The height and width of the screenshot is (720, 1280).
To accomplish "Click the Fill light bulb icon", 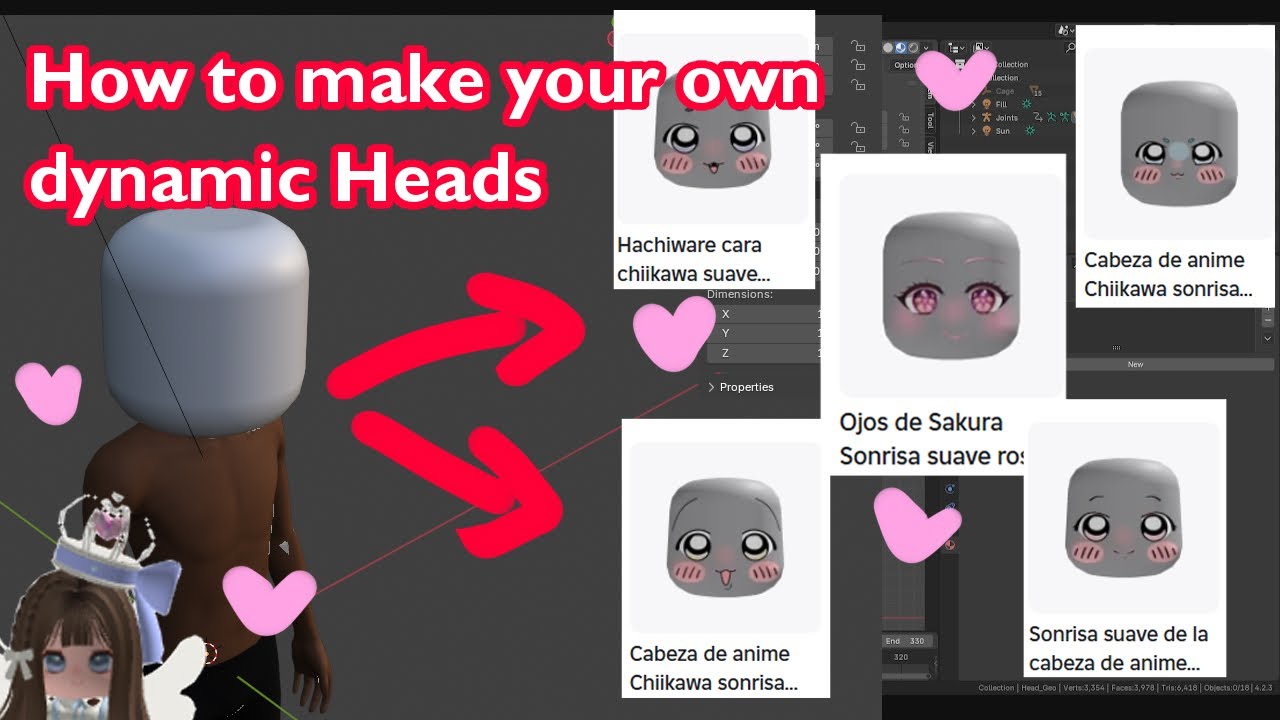I will pyautogui.click(x=987, y=104).
